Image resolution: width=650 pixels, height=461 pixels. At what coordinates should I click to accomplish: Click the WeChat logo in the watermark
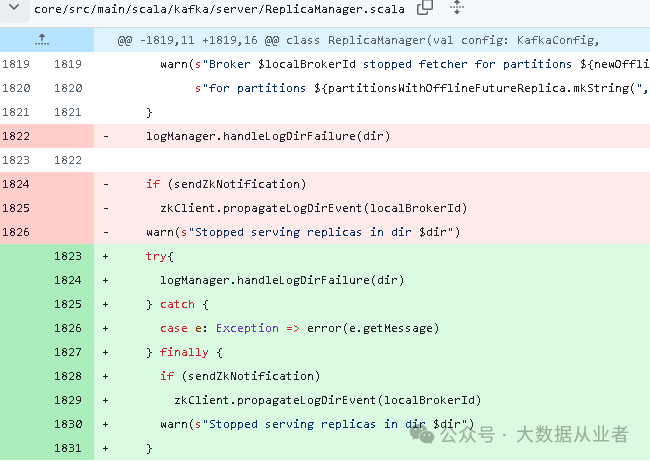coord(422,434)
